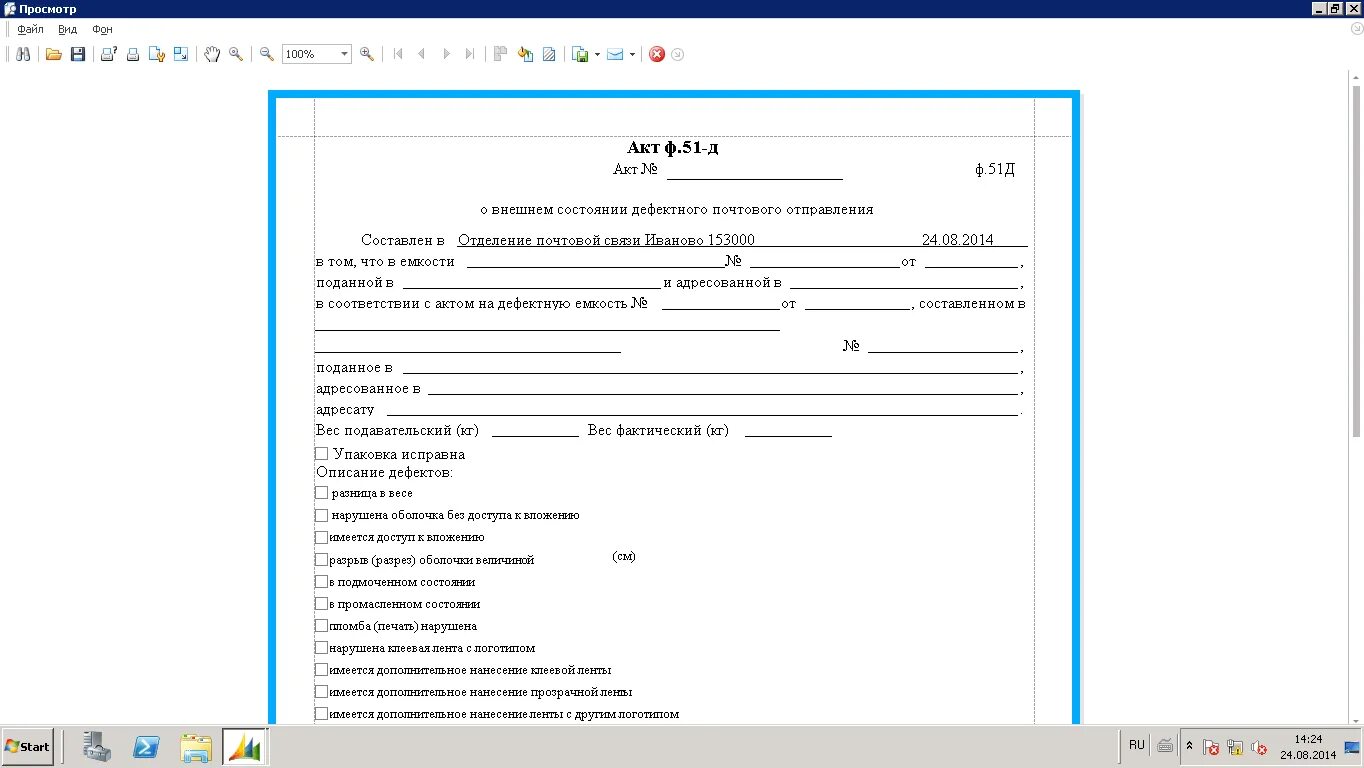This screenshot has width=1364, height=768.
Task: Open Windows Explorer folder on taskbar
Action: click(196, 746)
